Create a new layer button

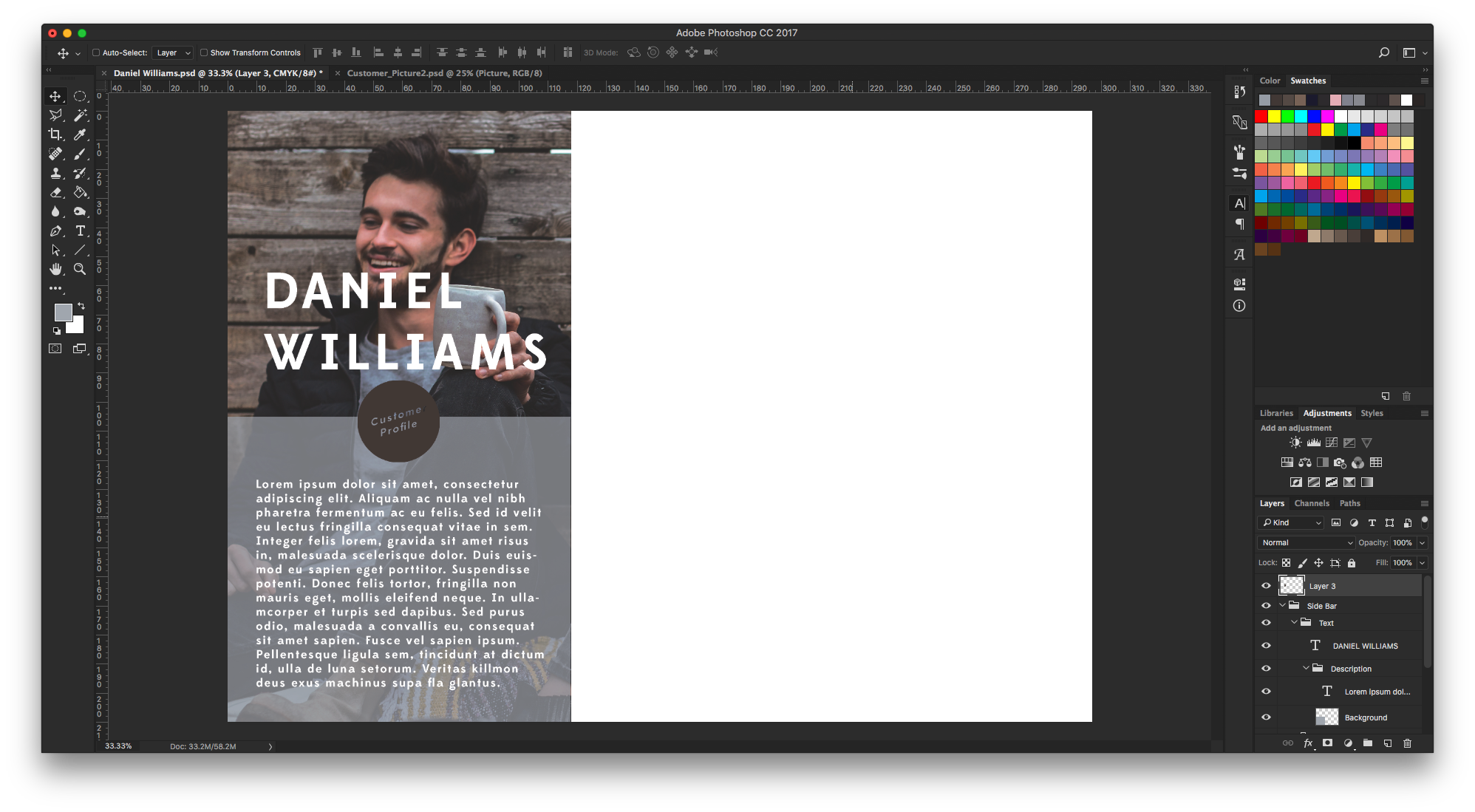click(x=1388, y=743)
